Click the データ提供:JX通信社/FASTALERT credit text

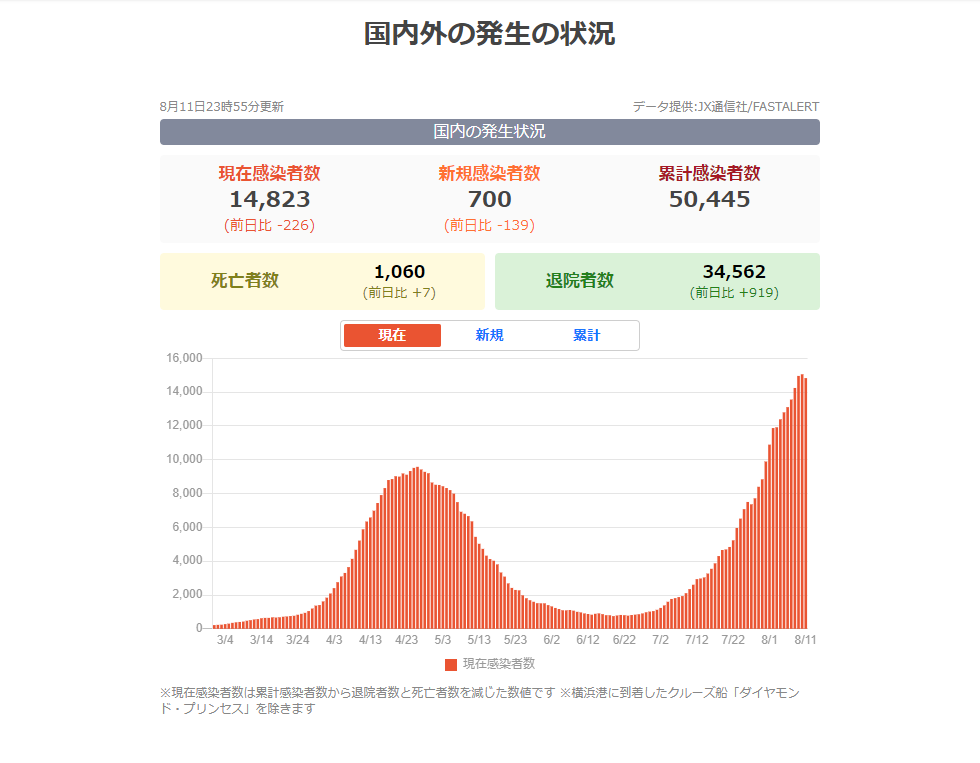(725, 107)
